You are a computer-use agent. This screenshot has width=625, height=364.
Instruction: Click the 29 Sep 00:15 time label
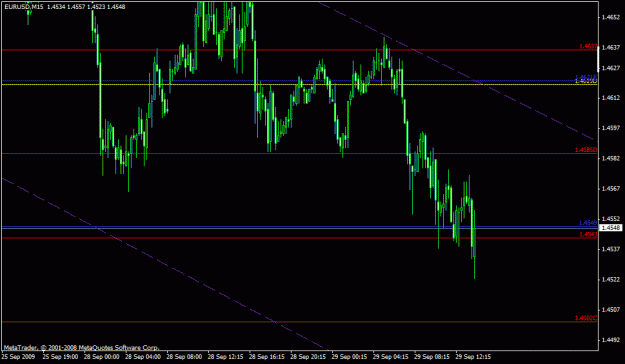[350, 356]
